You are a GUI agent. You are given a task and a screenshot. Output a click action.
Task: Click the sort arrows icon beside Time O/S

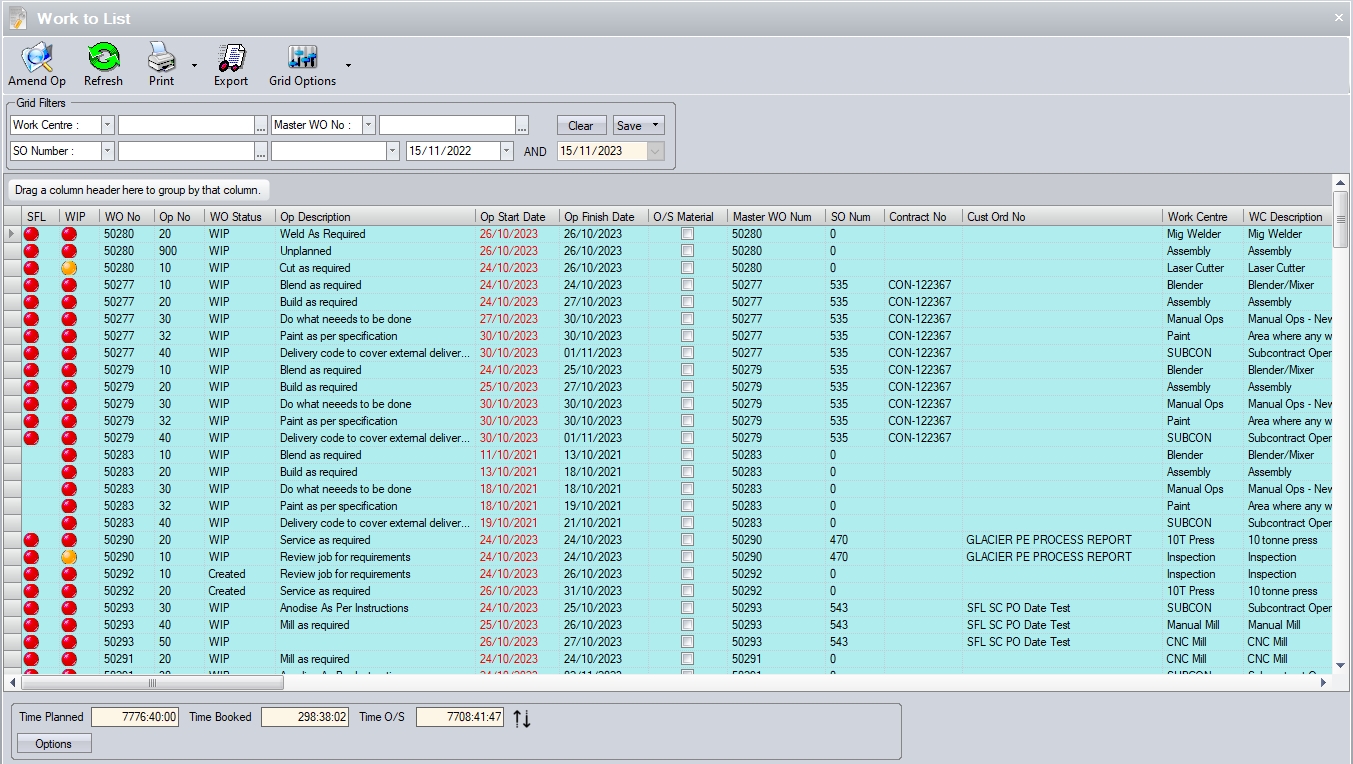point(521,718)
